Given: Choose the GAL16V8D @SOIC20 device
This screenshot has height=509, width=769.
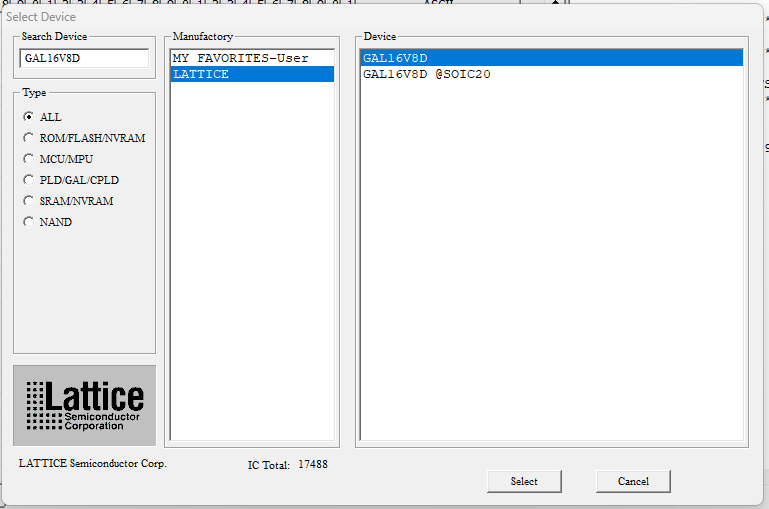Looking at the screenshot, I should tap(427, 74).
